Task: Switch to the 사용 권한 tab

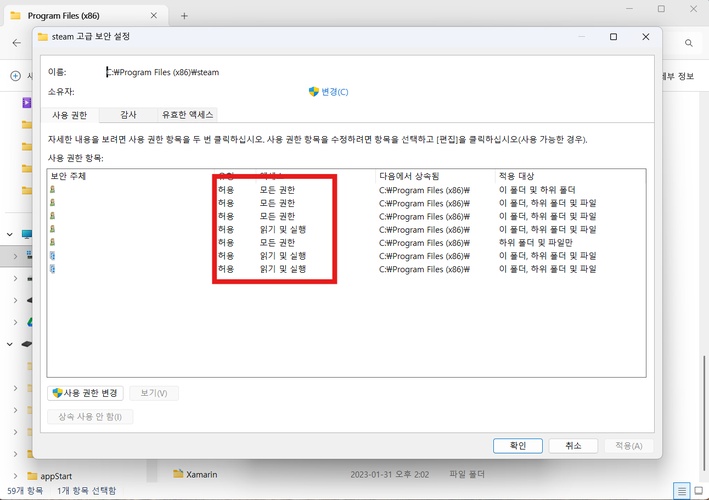Action: pyautogui.click(x=70, y=115)
